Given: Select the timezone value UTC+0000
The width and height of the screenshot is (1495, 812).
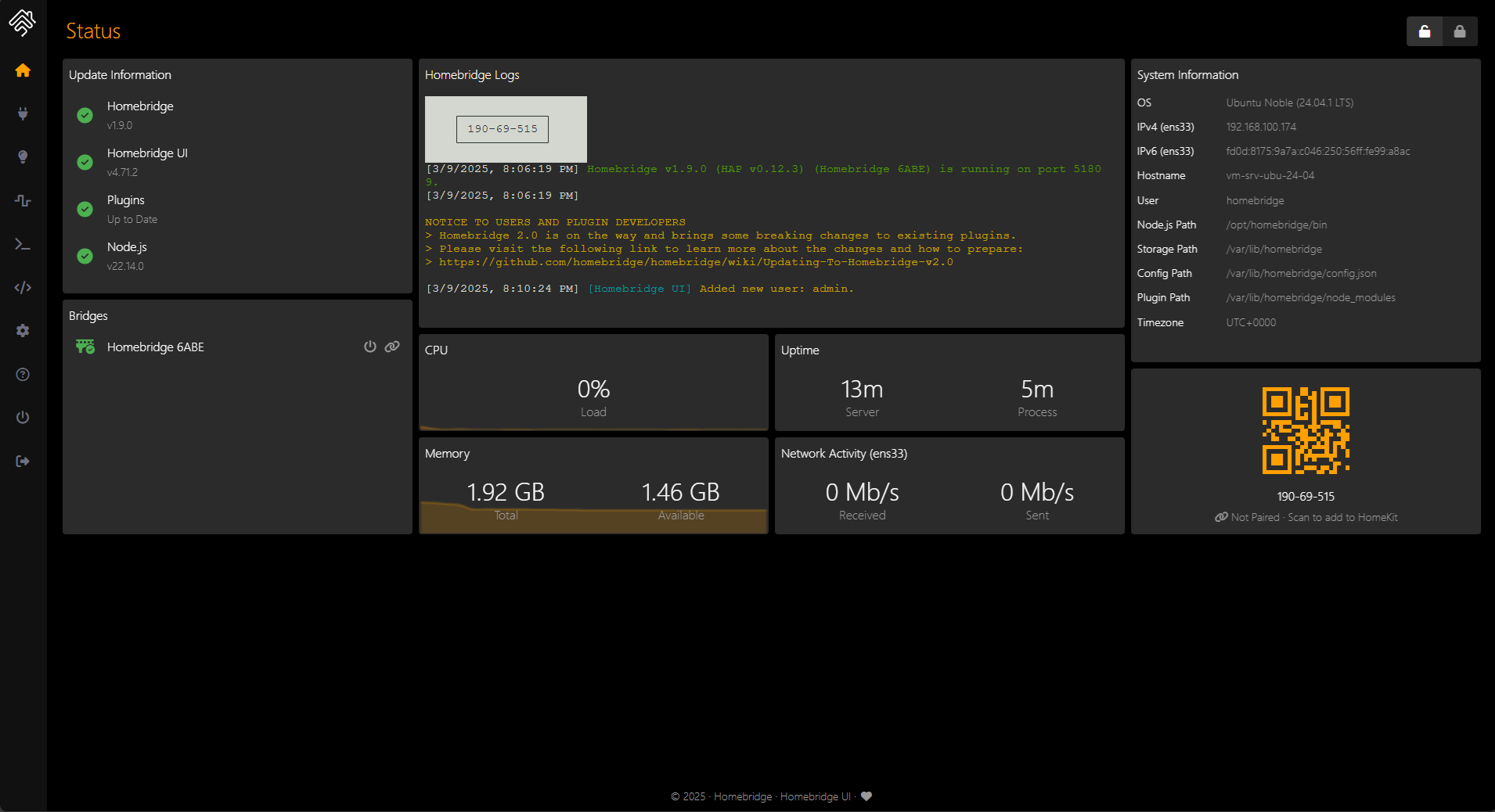Looking at the screenshot, I should coord(1251,322).
